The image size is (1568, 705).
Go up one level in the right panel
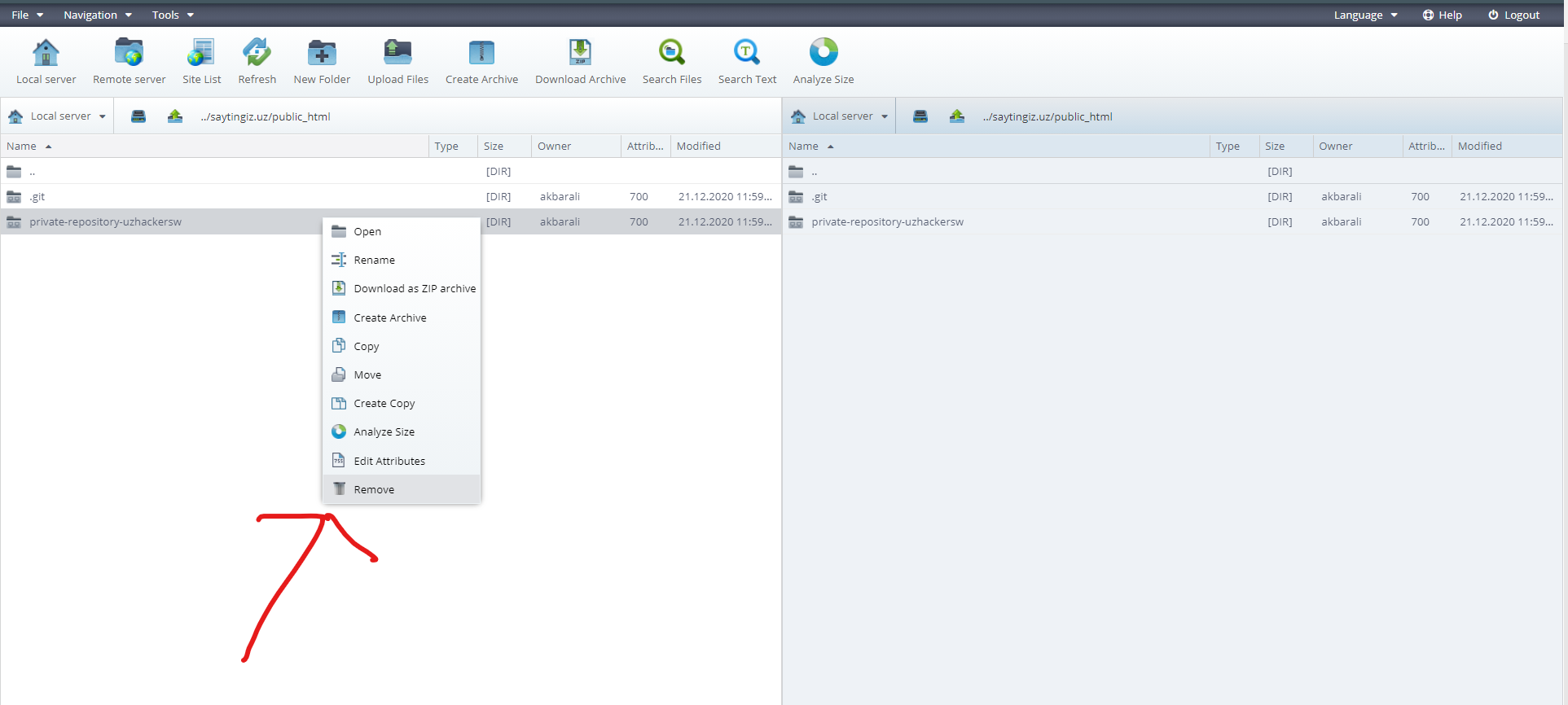point(957,116)
